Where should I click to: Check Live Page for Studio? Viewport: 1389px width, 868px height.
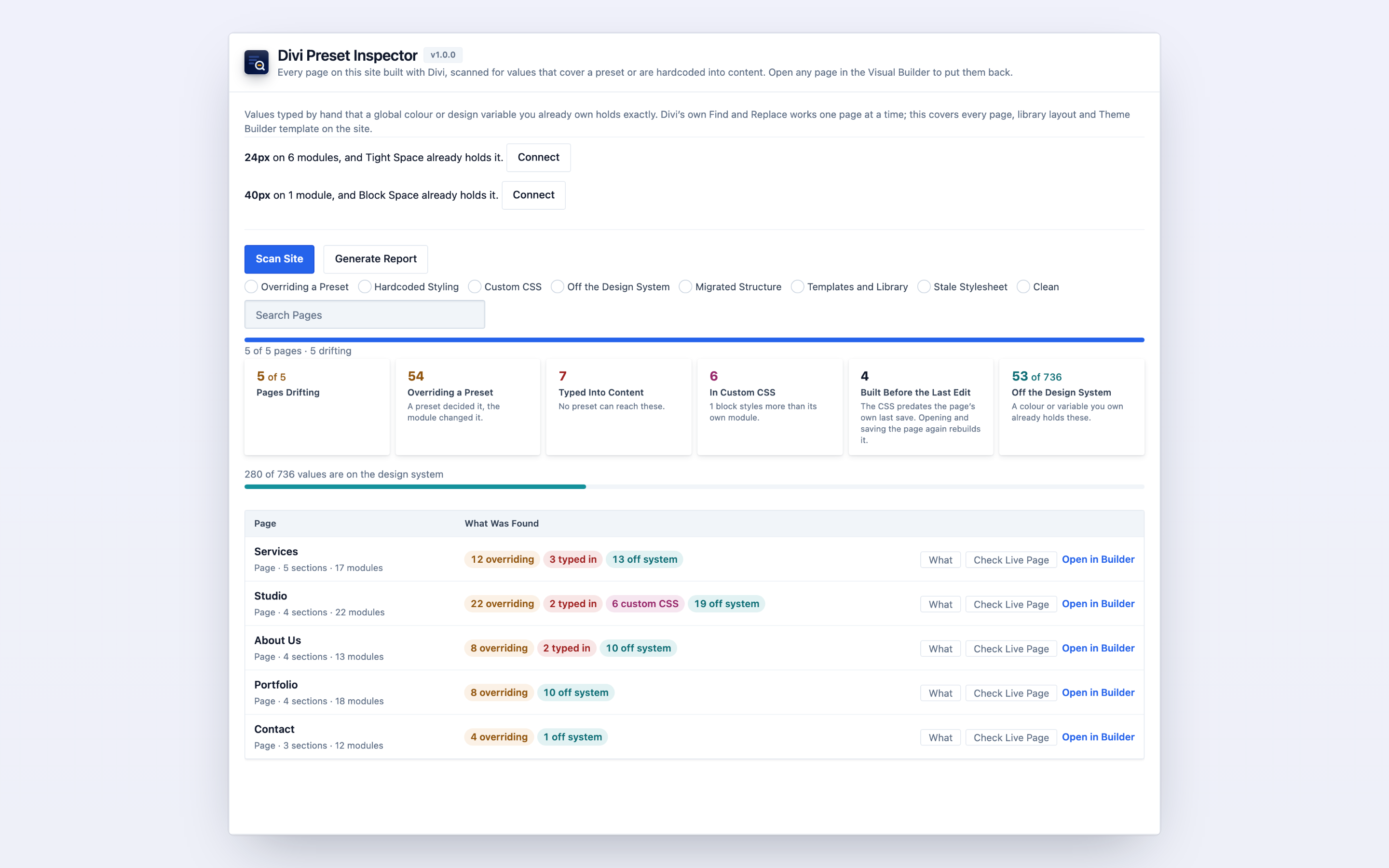tap(1011, 604)
